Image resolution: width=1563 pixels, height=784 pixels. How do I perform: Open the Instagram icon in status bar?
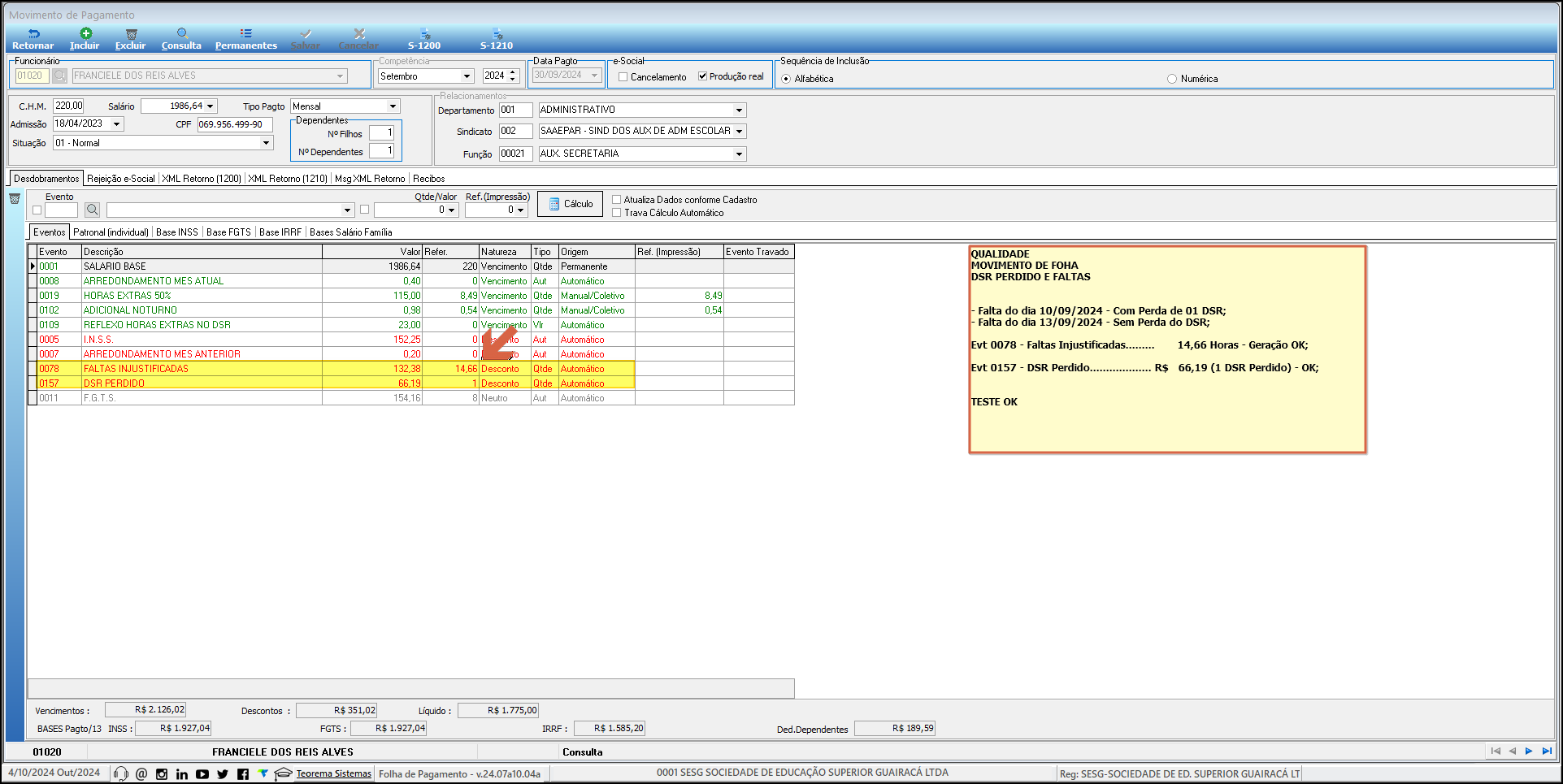162,773
